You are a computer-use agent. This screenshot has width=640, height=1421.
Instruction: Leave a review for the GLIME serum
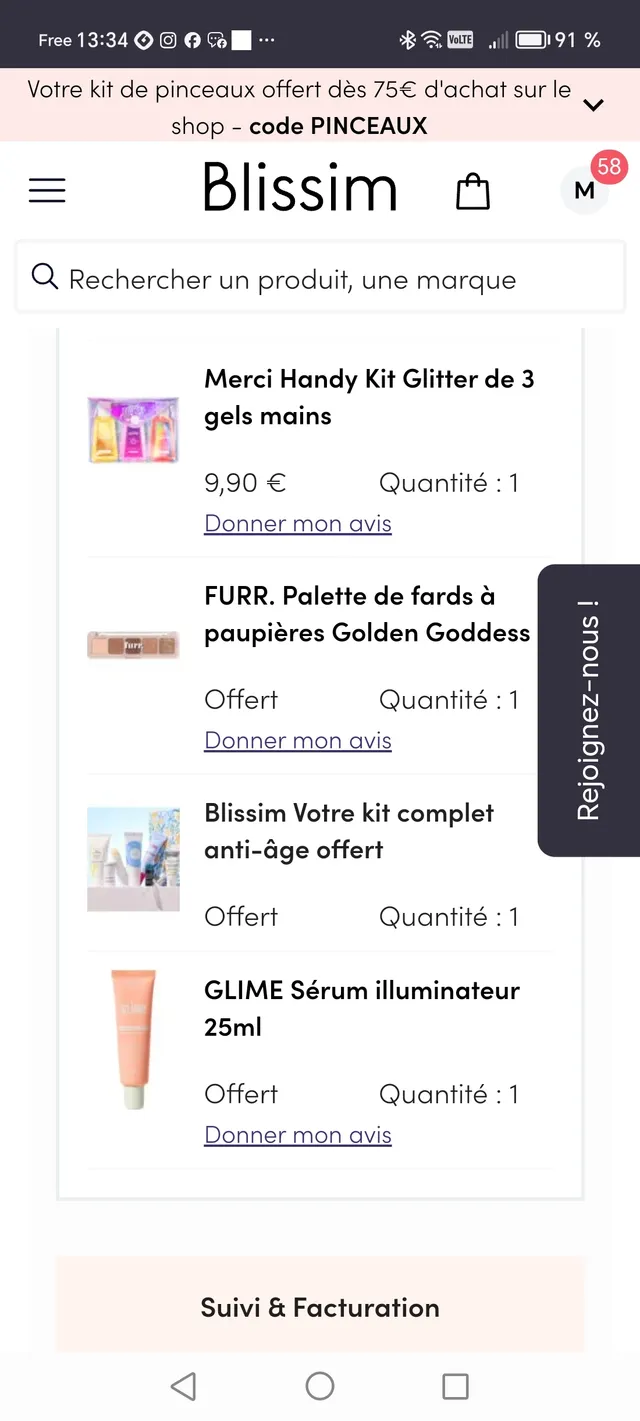[297, 1134]
